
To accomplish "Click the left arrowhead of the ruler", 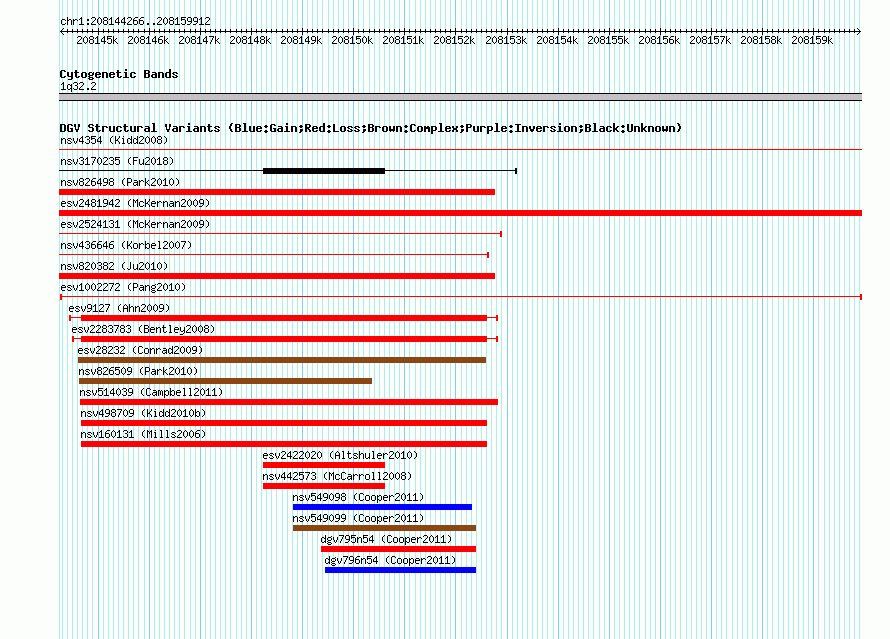I will tap(62, 32).
